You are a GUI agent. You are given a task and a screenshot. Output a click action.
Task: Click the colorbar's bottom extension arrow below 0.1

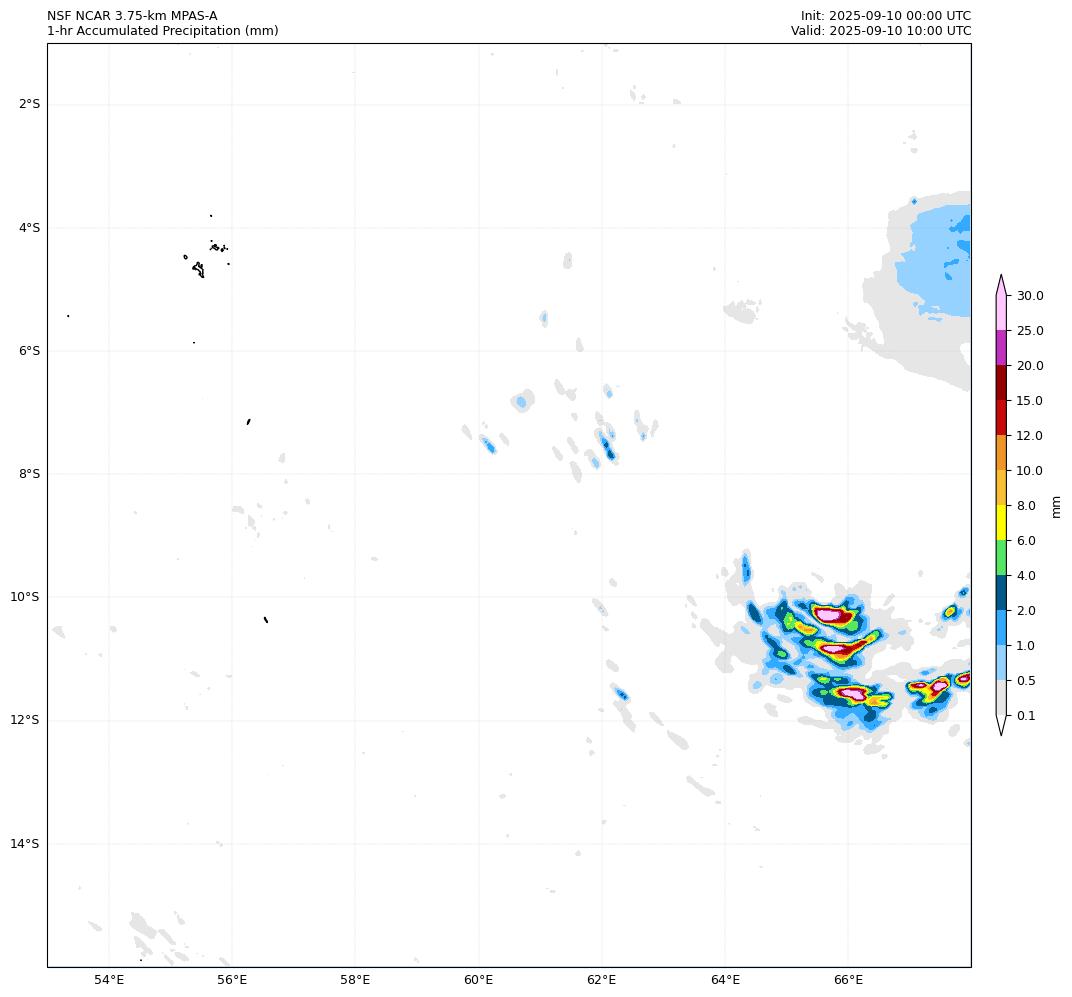1001,726
